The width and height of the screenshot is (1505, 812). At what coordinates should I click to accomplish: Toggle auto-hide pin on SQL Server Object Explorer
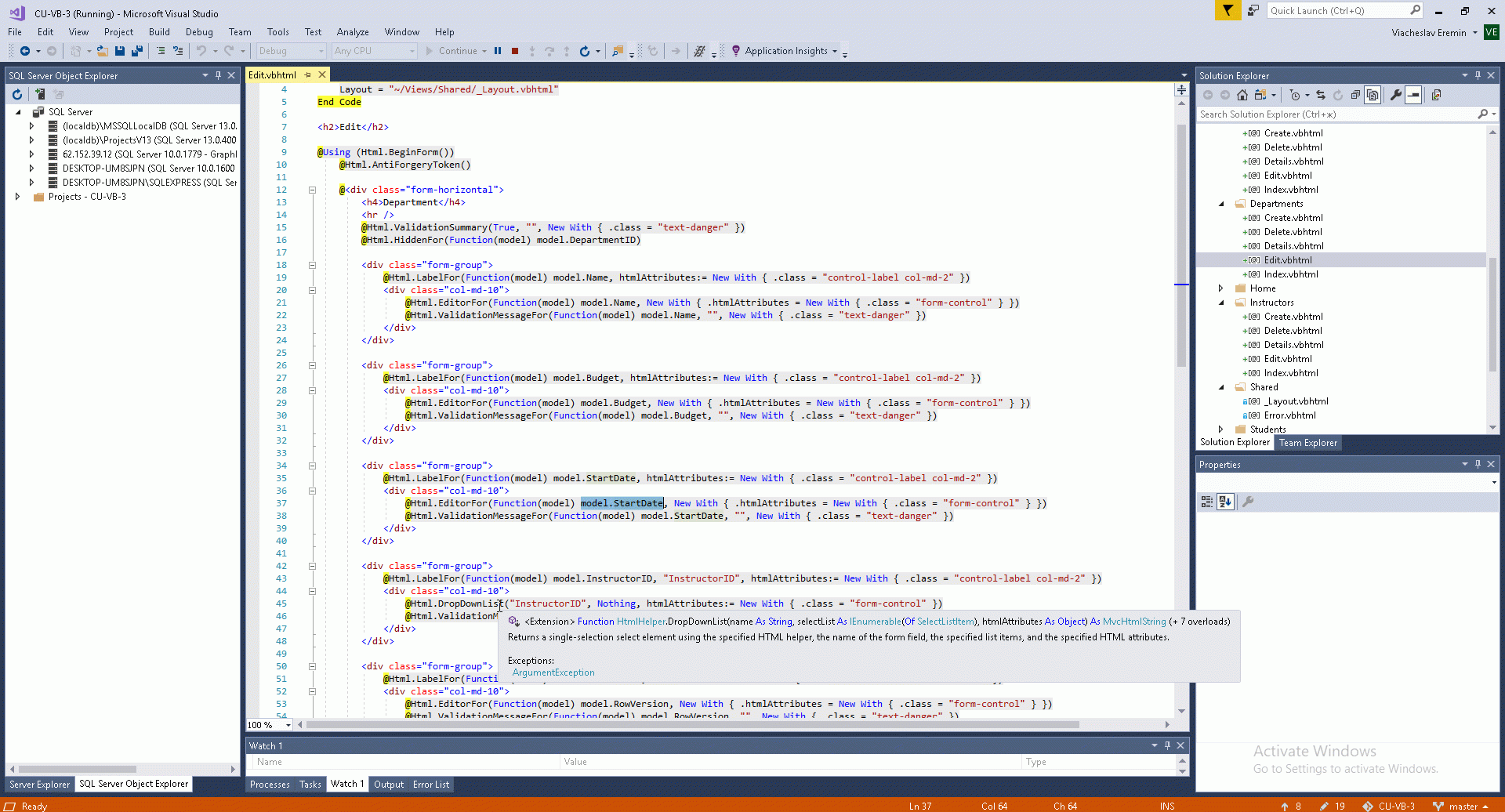pos(218,75)
